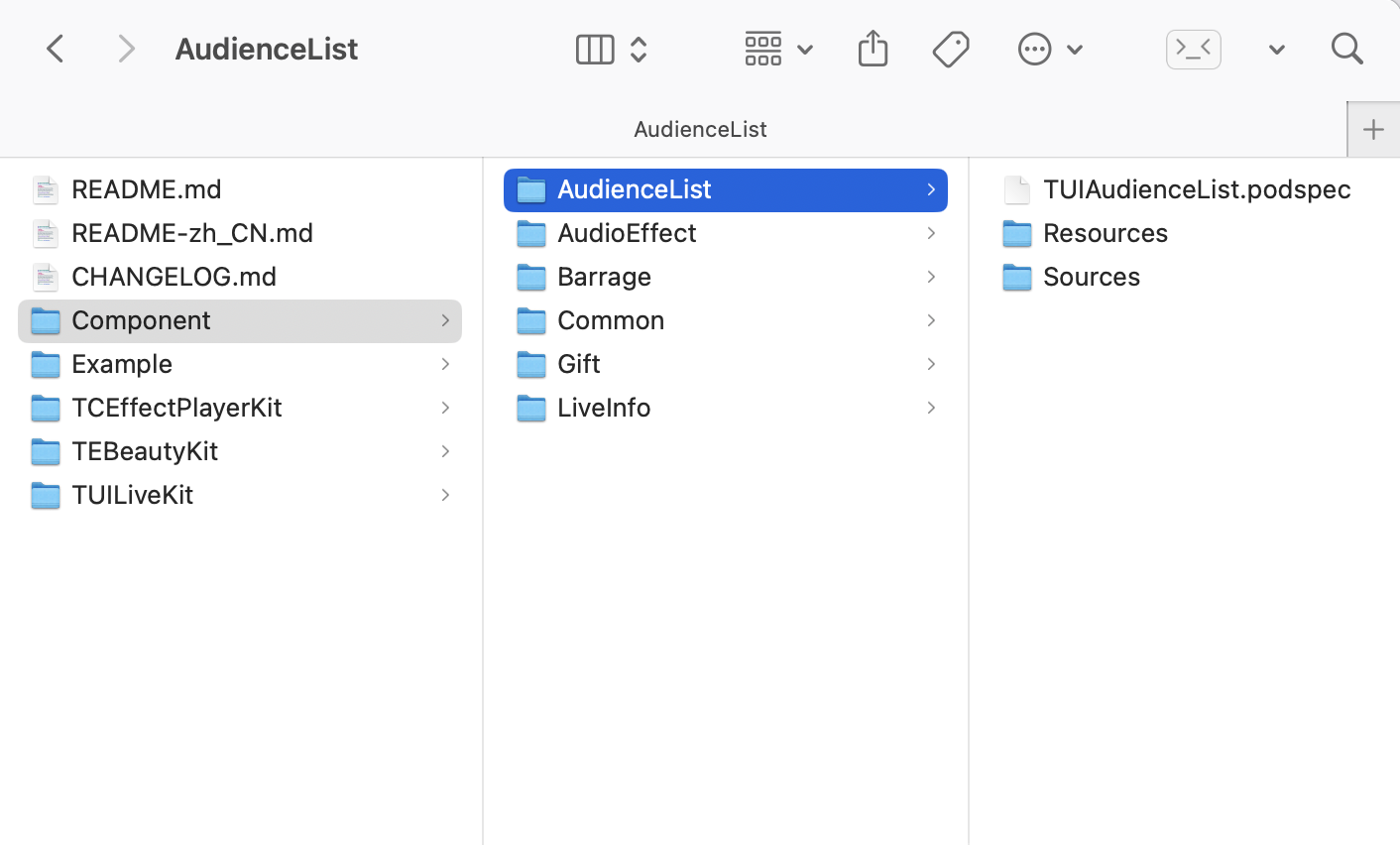Expand the TUILiveKit folder chevron

point(445,495)
